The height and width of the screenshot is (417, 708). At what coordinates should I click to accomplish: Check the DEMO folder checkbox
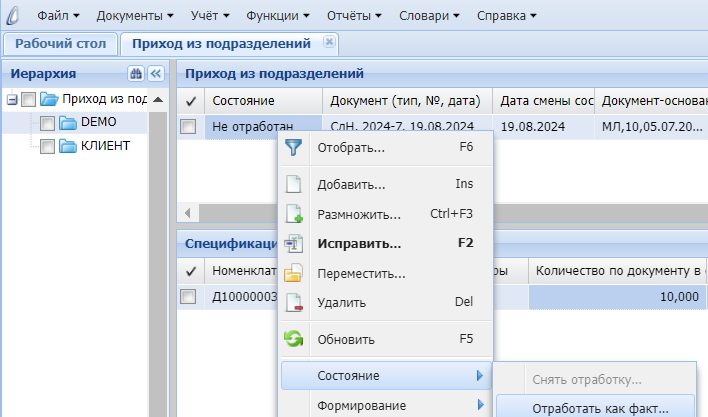[47, 123]
